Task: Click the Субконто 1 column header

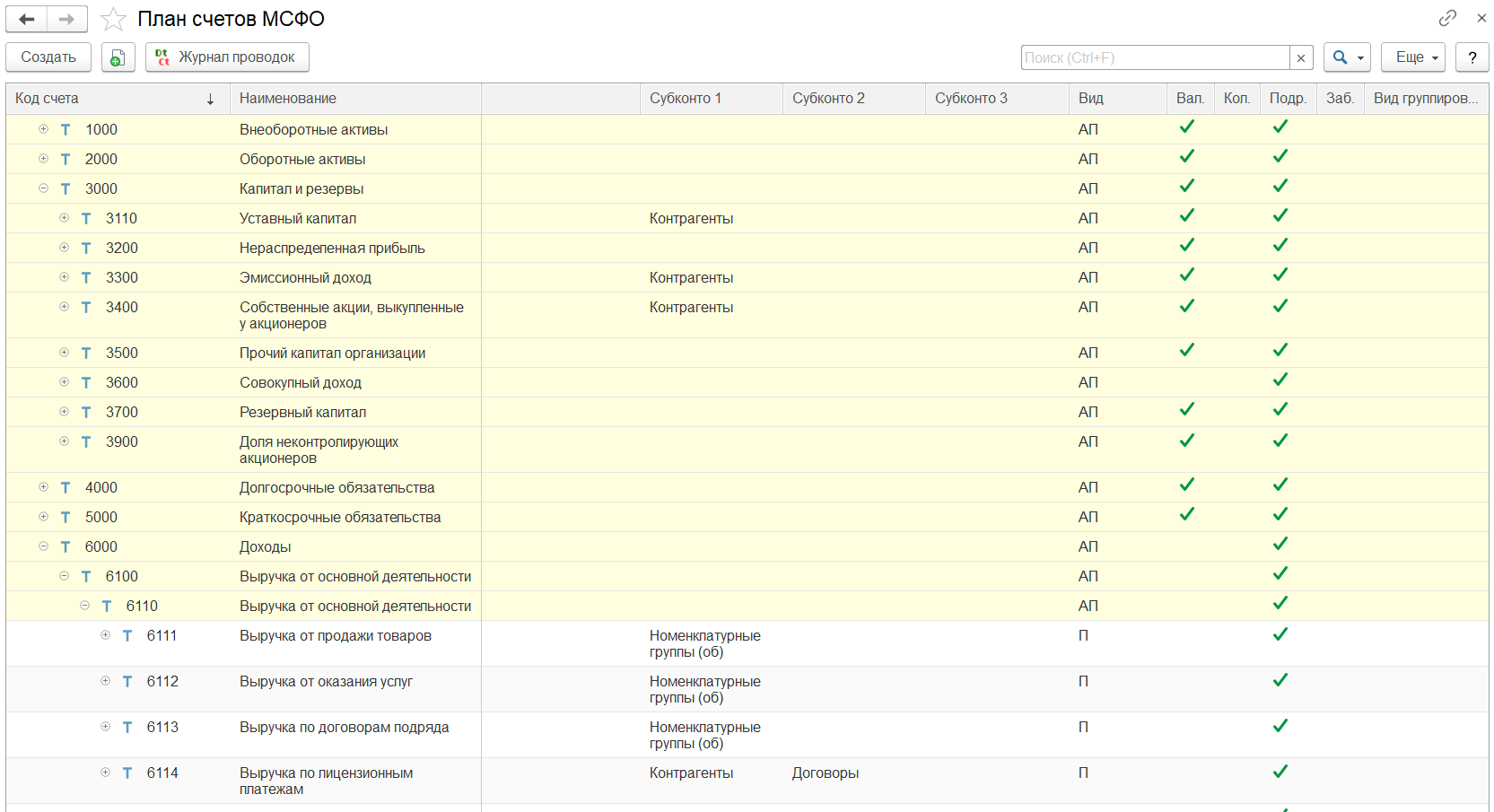Action: pos(711,99)
